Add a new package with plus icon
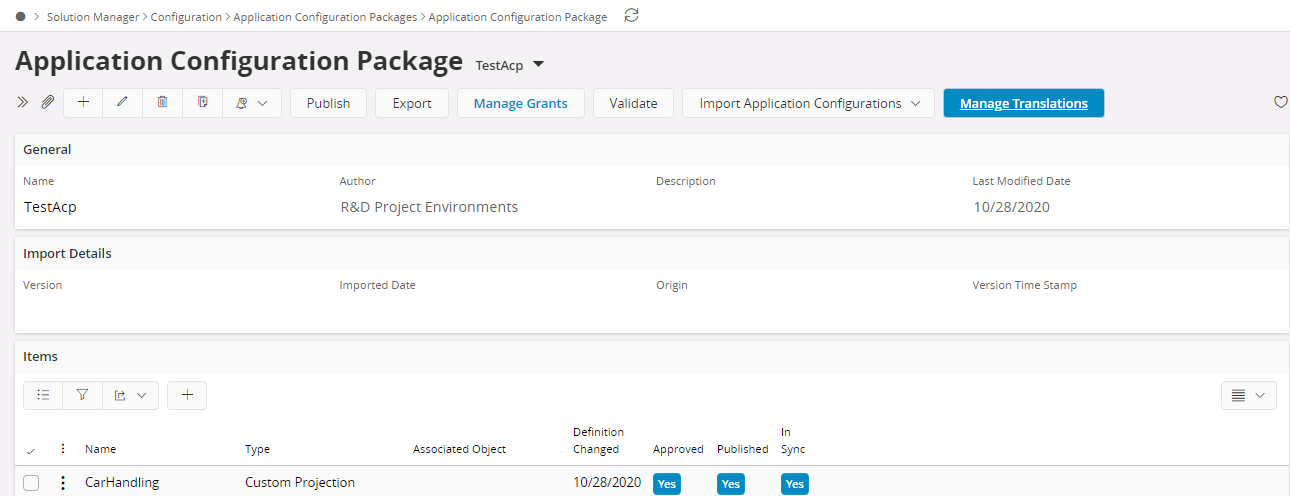The width and height of the screenshot is (1290, 496). (83, 103)
